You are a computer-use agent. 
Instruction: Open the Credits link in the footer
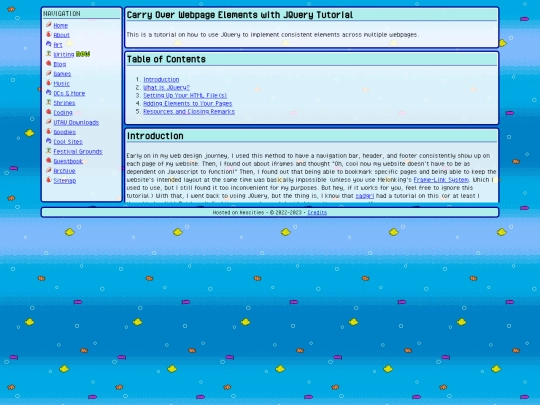click(317, 212)
